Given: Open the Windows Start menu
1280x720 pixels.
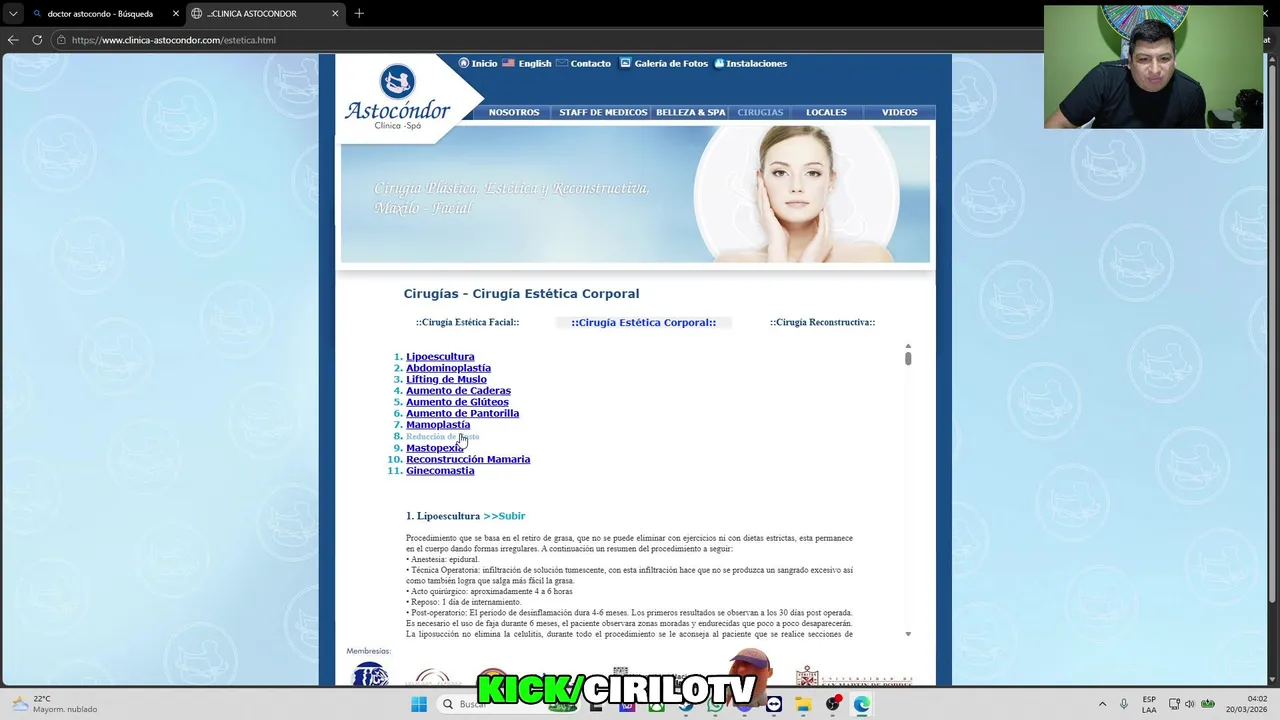Looking at the screenshot, I should point(419,704).
